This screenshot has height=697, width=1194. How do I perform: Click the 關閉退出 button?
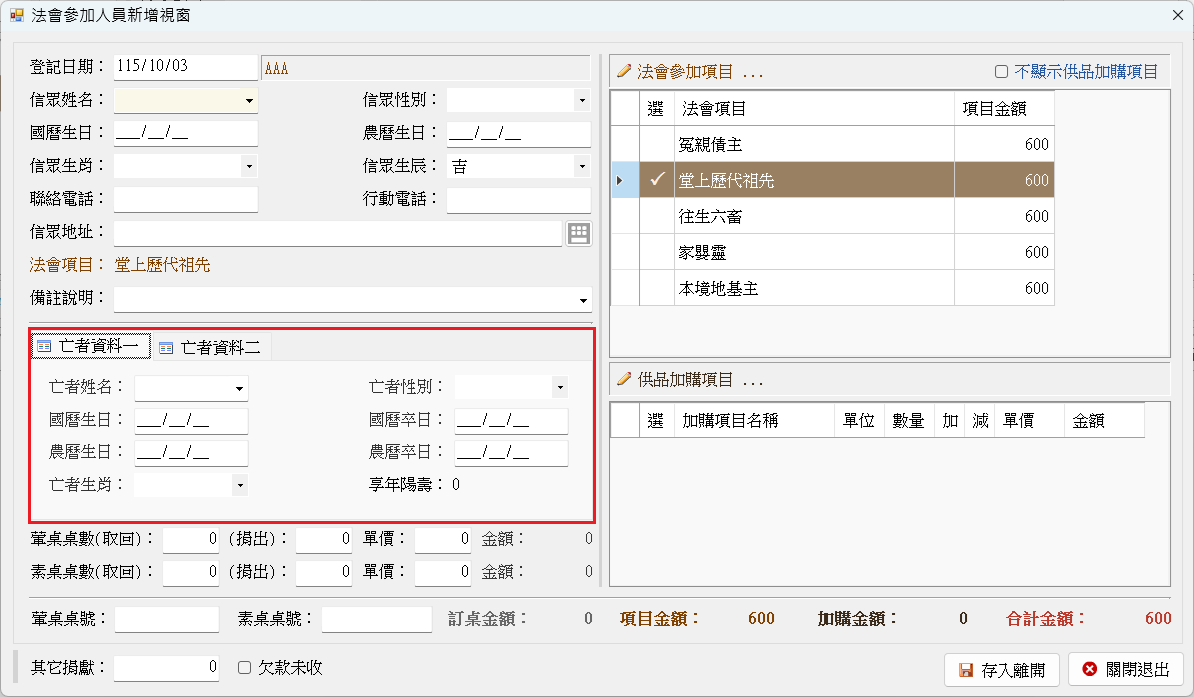1125,669
